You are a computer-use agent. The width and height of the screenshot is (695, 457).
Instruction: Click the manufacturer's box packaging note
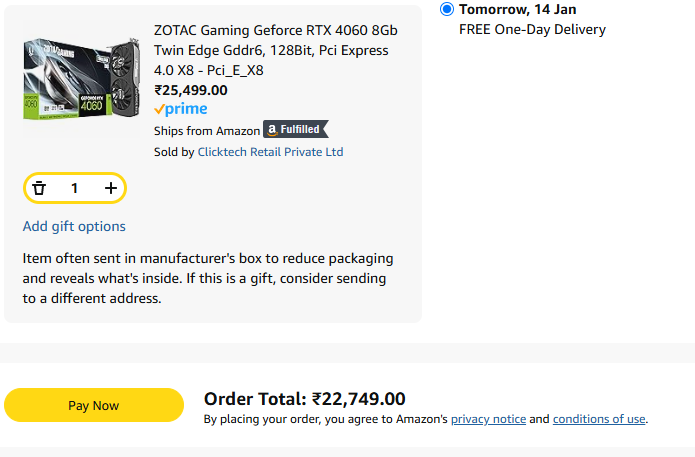pyautogui.click(x=208, y=278)
